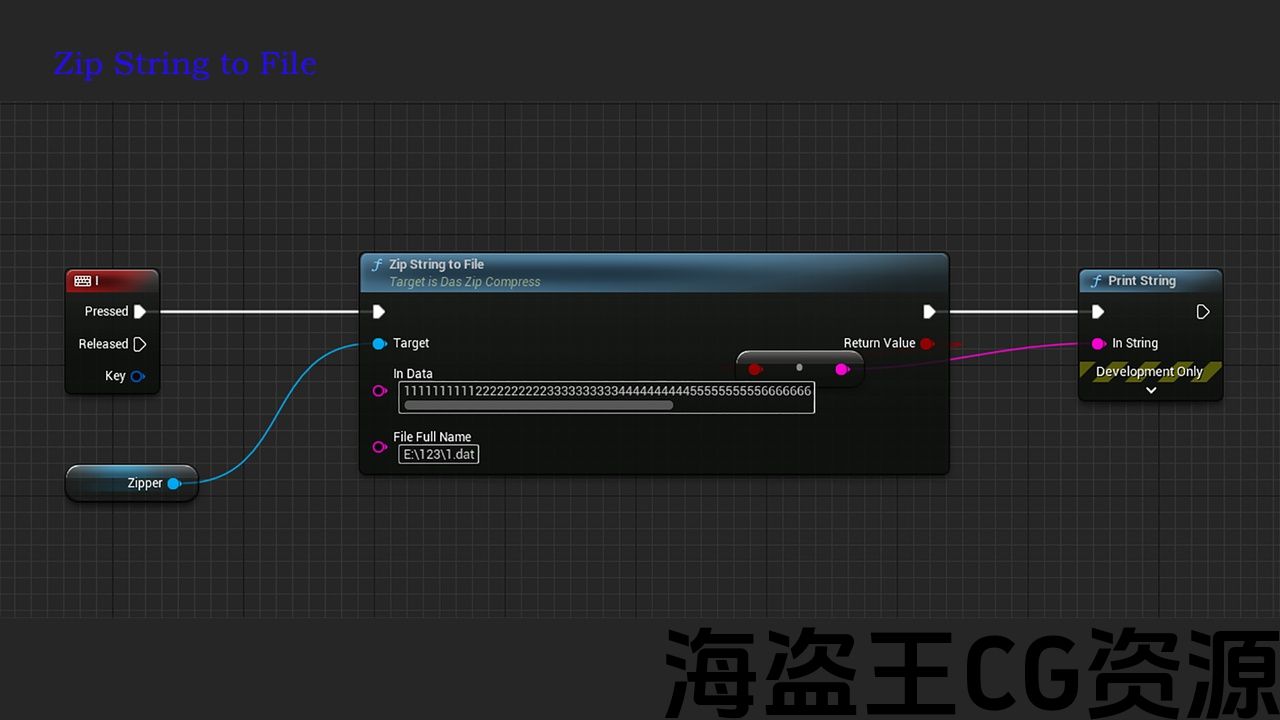The image size is (1280, 720).
Task: Click the Zipper variable's blue output pin
Action: click(174, 483)
